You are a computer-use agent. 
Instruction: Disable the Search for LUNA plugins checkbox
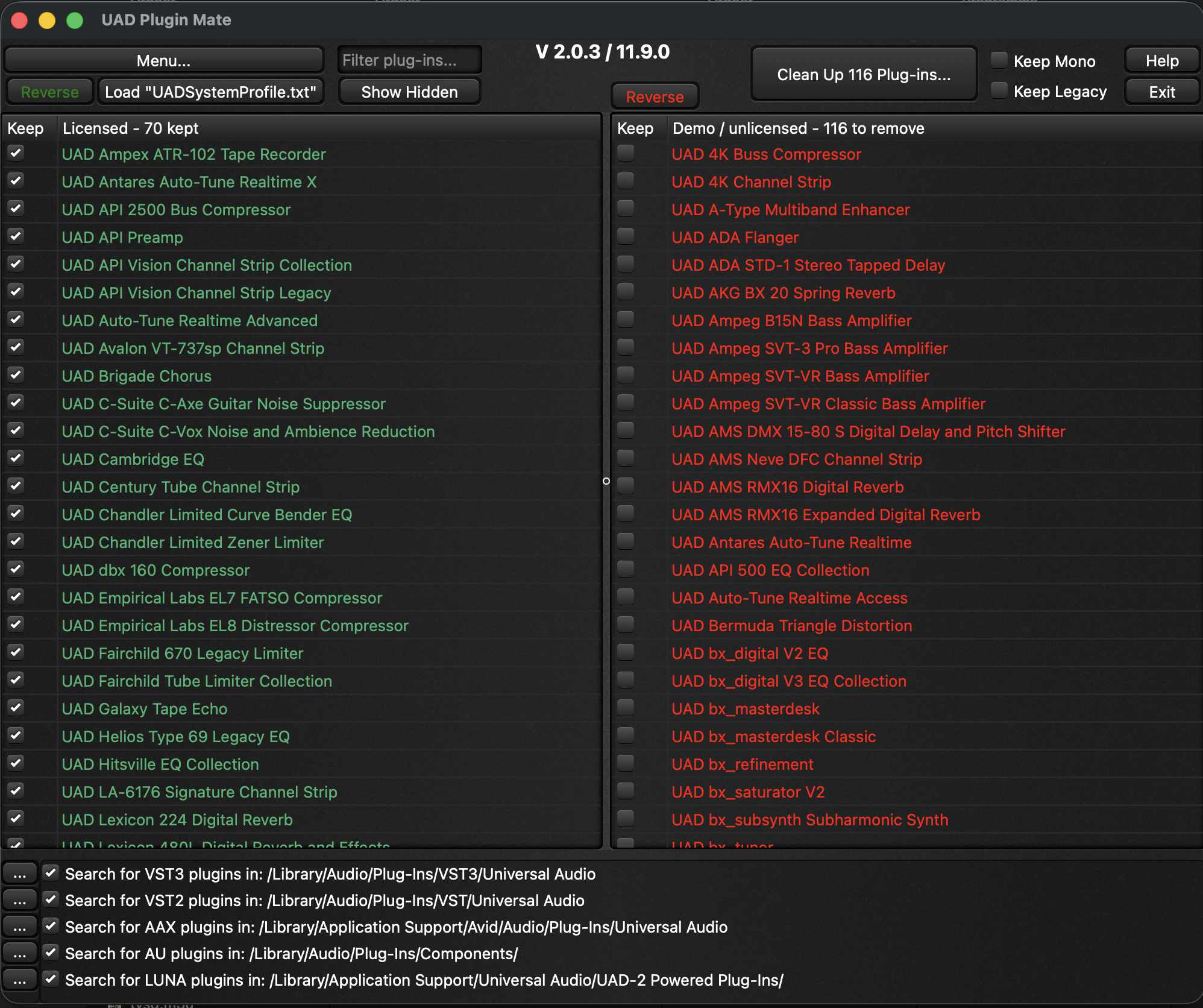coord(51,979)
